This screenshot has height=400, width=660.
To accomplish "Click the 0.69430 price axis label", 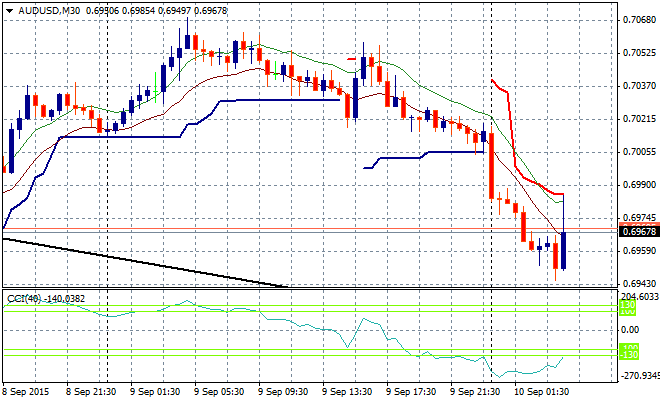I will [639, 284].
